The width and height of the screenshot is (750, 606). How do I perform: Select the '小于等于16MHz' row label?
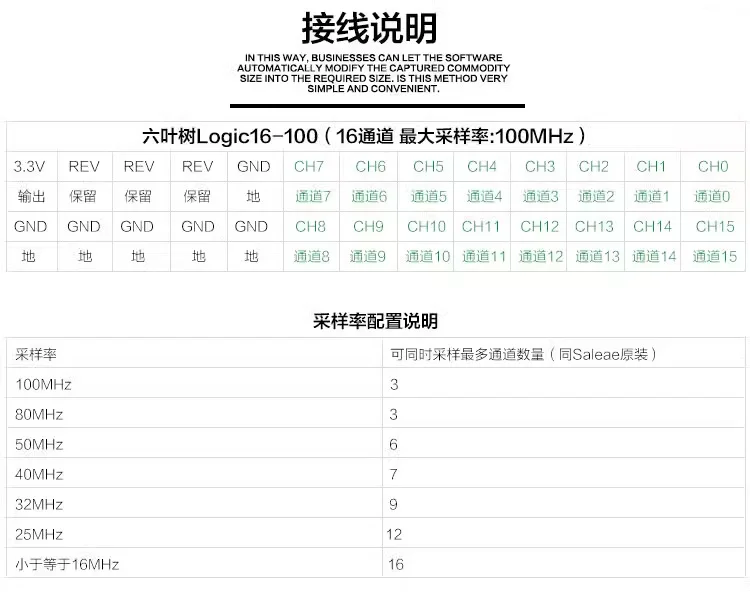click(x=67, y=564)
